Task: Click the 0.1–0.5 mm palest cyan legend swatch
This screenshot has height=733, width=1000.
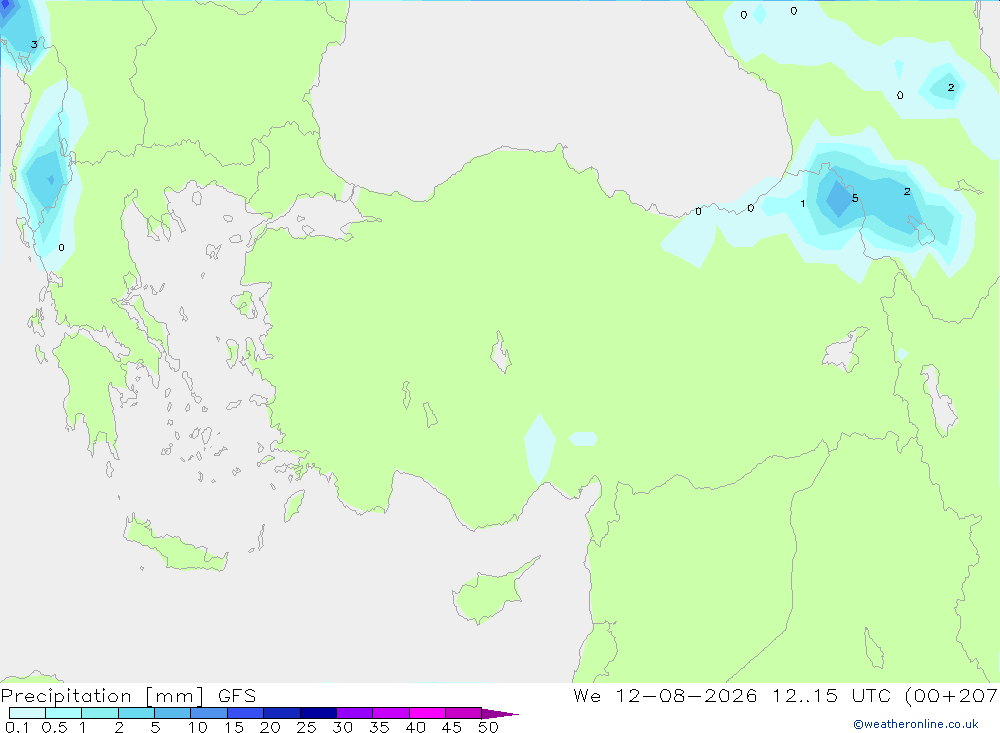Action: click(27, 713)
